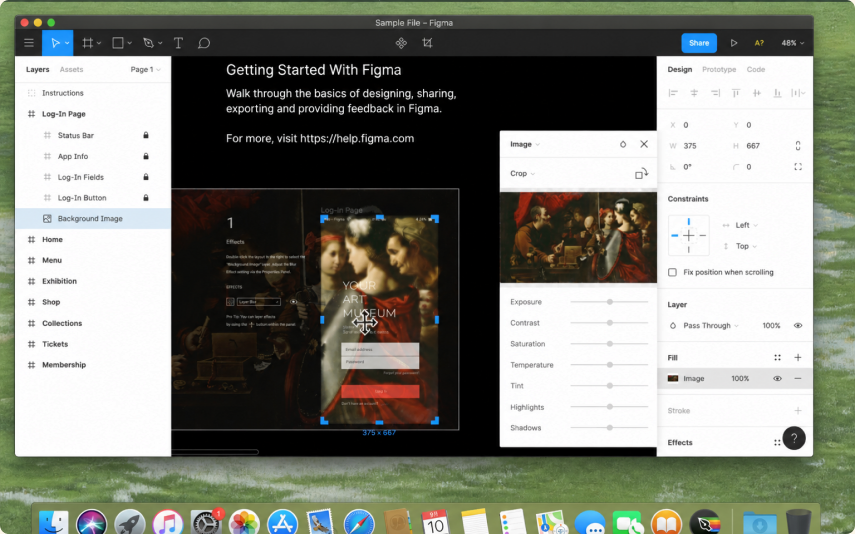Image resolution: width=855 pixels, height=534 pixels.
Task: Open Fill styles four-dot icon
Action: (778, 358)
